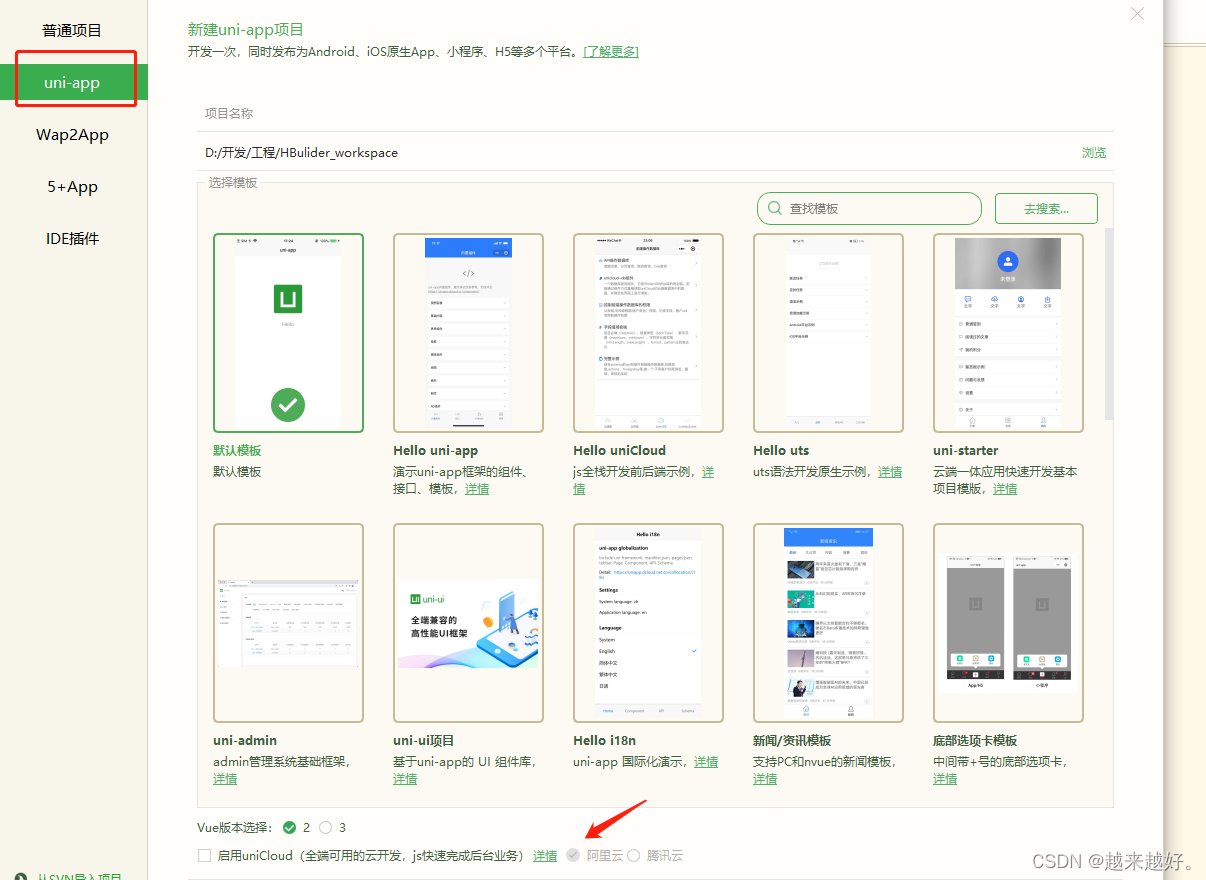Click the uni-admin title label
1206x880 pixels.
click(245, 740)
